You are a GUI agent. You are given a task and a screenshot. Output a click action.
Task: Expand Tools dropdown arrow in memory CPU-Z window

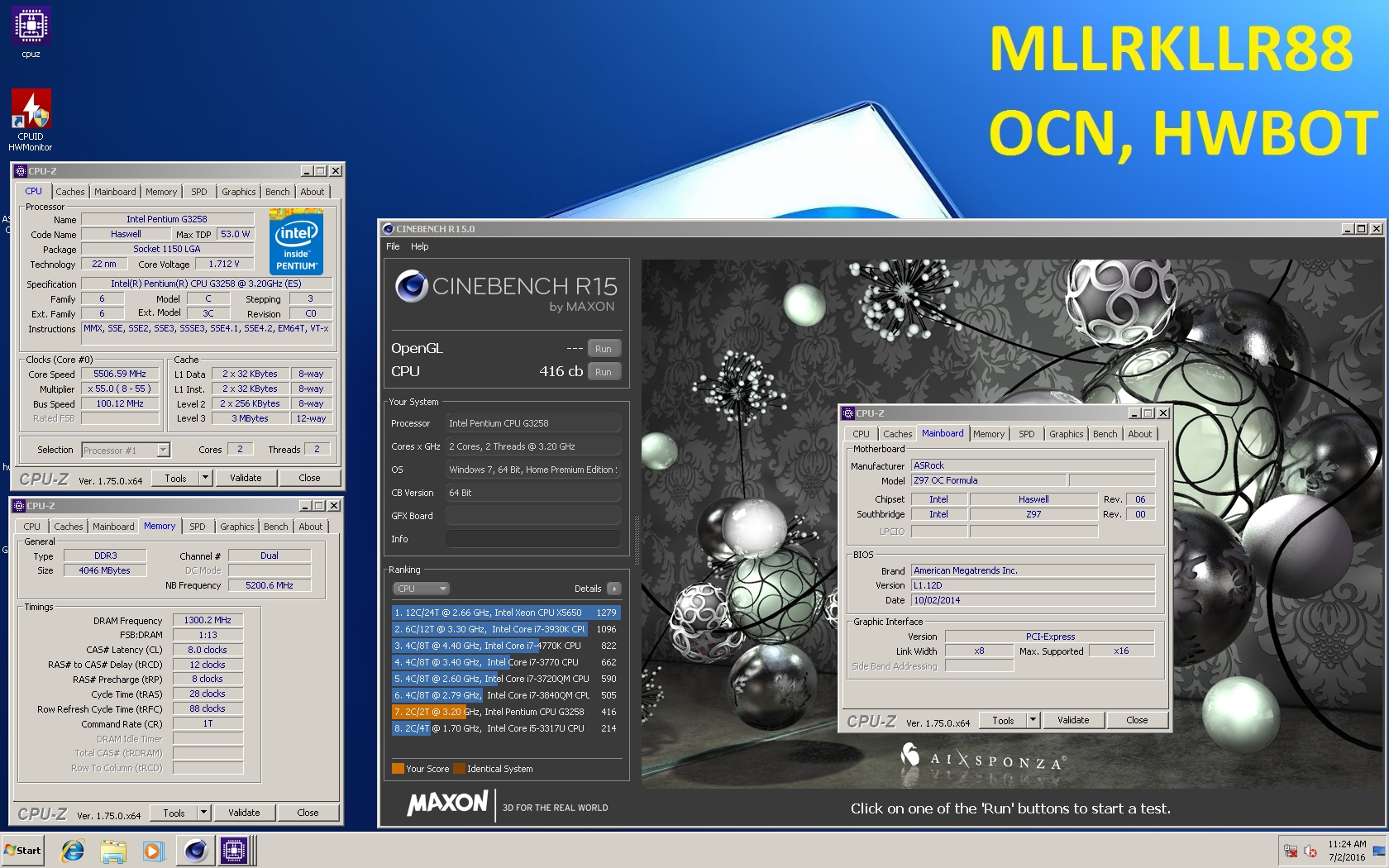click(x=203, y=813)
